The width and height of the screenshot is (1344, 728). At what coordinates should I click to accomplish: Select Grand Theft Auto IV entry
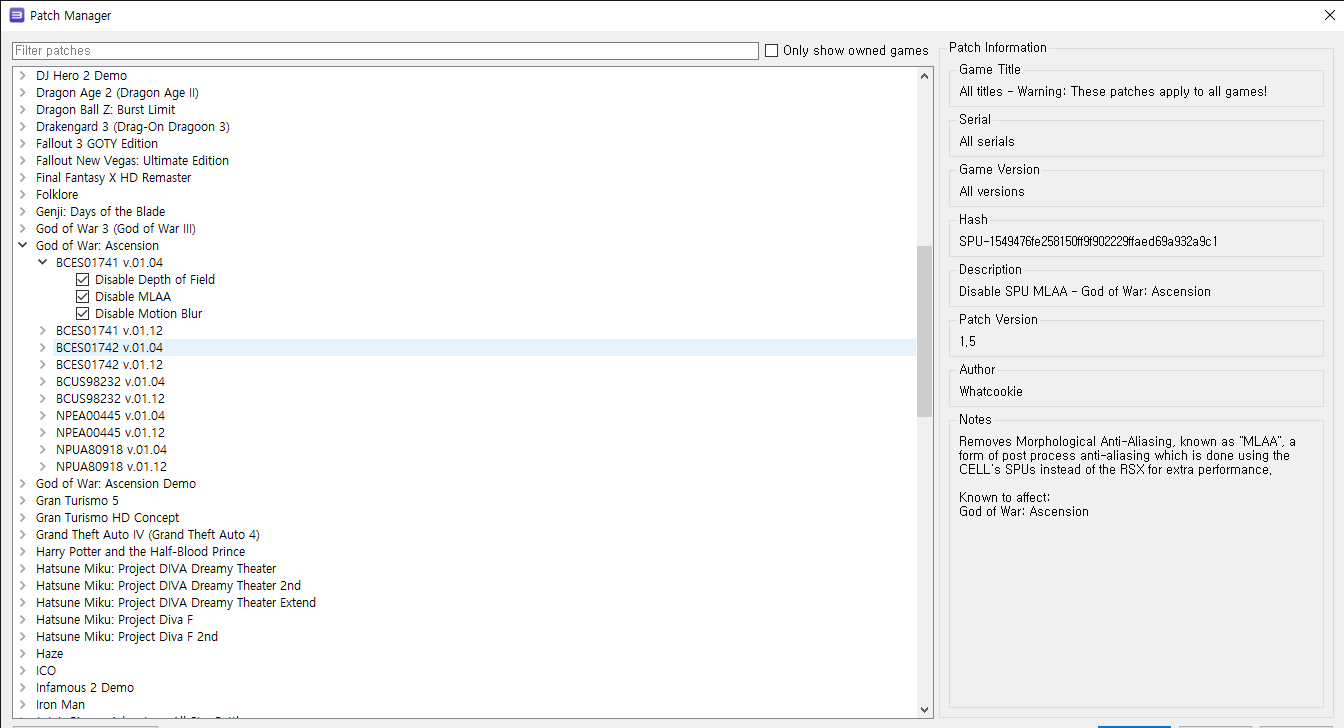pos(148,535)
